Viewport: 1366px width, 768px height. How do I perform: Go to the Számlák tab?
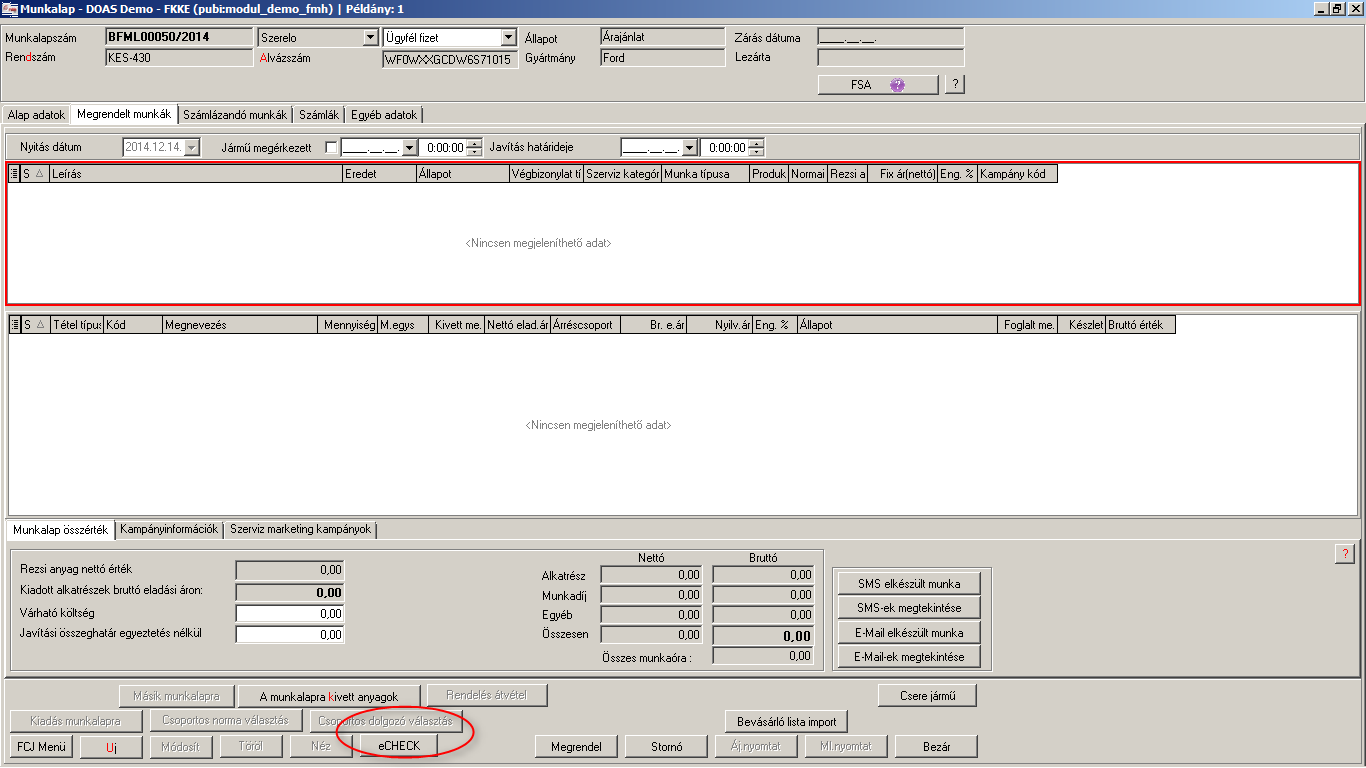click(319, 115)
